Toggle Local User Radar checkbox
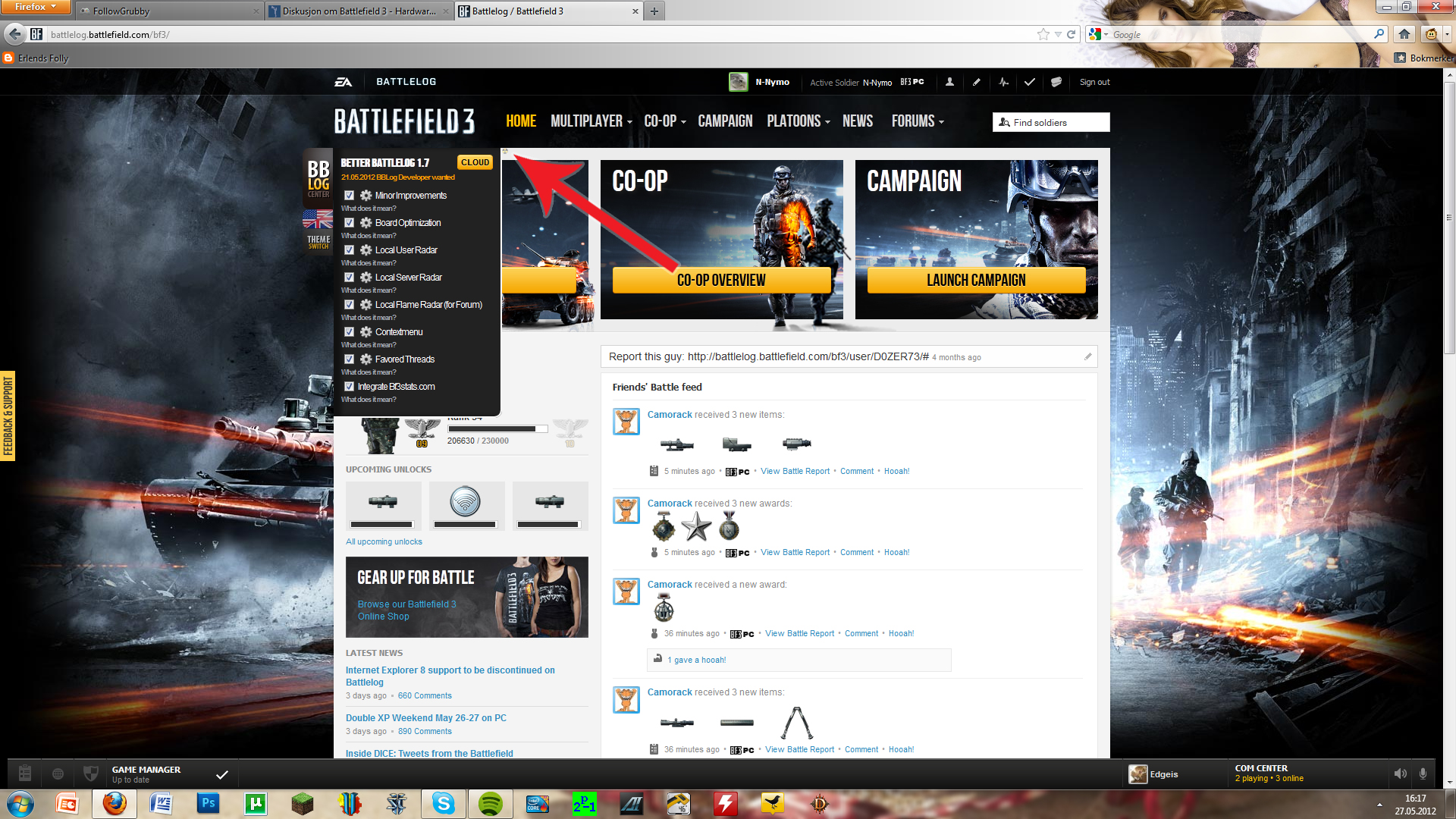 coord(350,250)
